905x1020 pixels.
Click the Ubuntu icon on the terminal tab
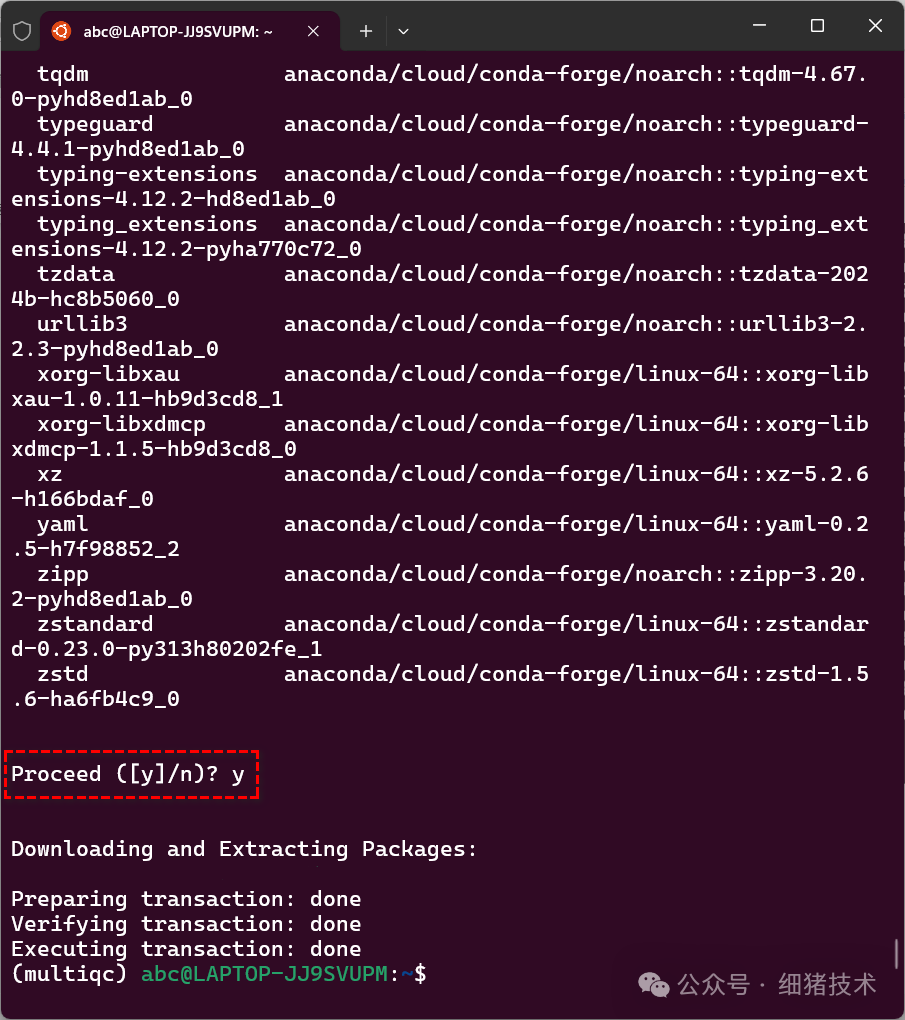pyautogui.click(x=61, y=30)
